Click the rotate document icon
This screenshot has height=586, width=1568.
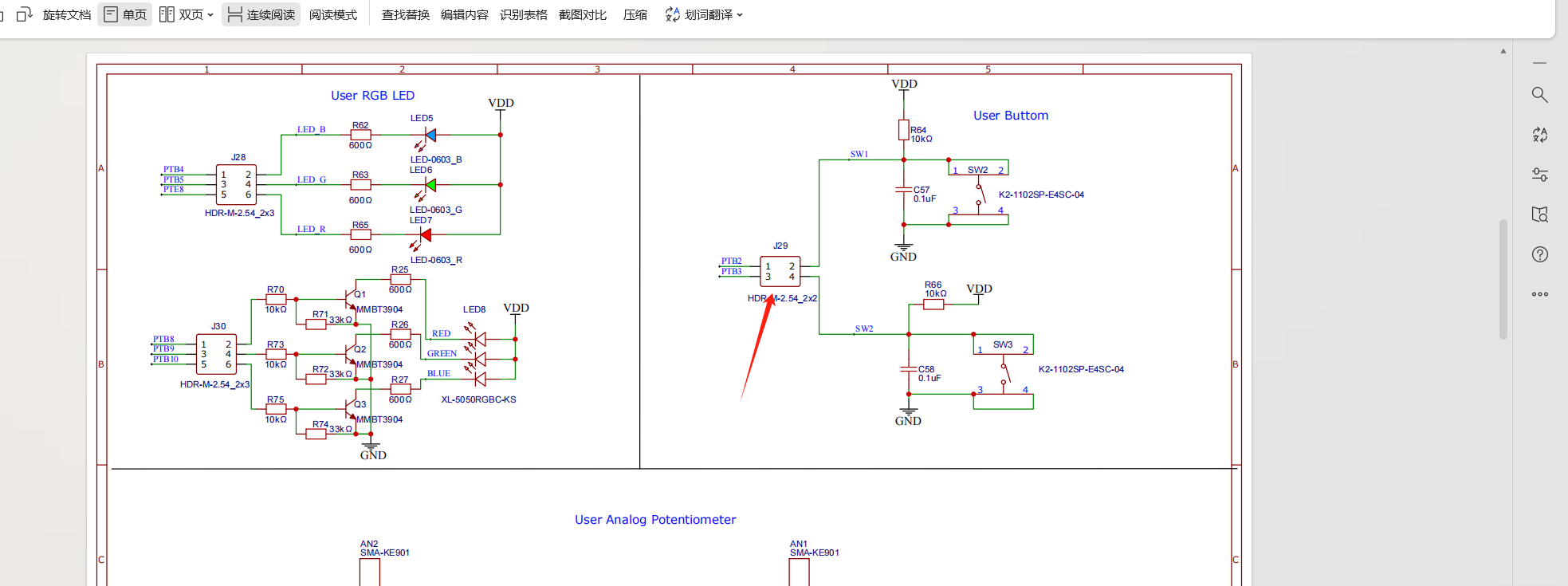click(x=25, y=14)
